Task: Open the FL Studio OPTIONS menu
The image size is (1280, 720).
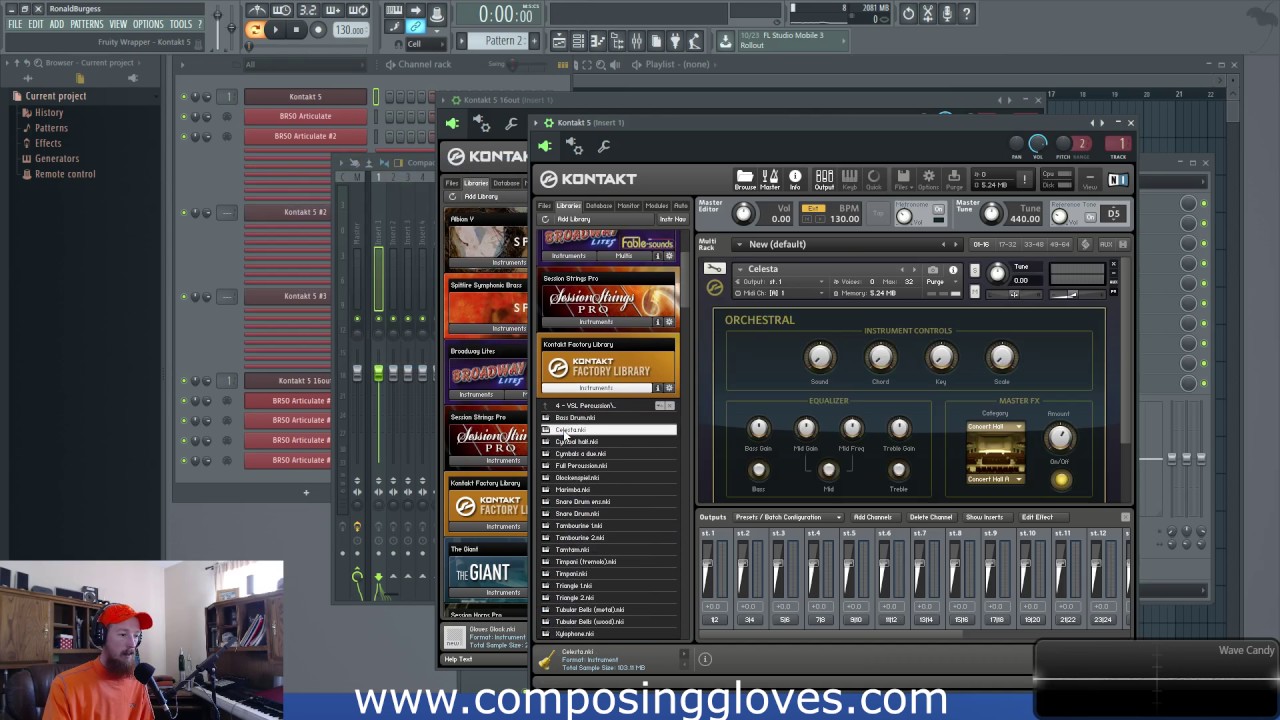Action: (148, 24)
